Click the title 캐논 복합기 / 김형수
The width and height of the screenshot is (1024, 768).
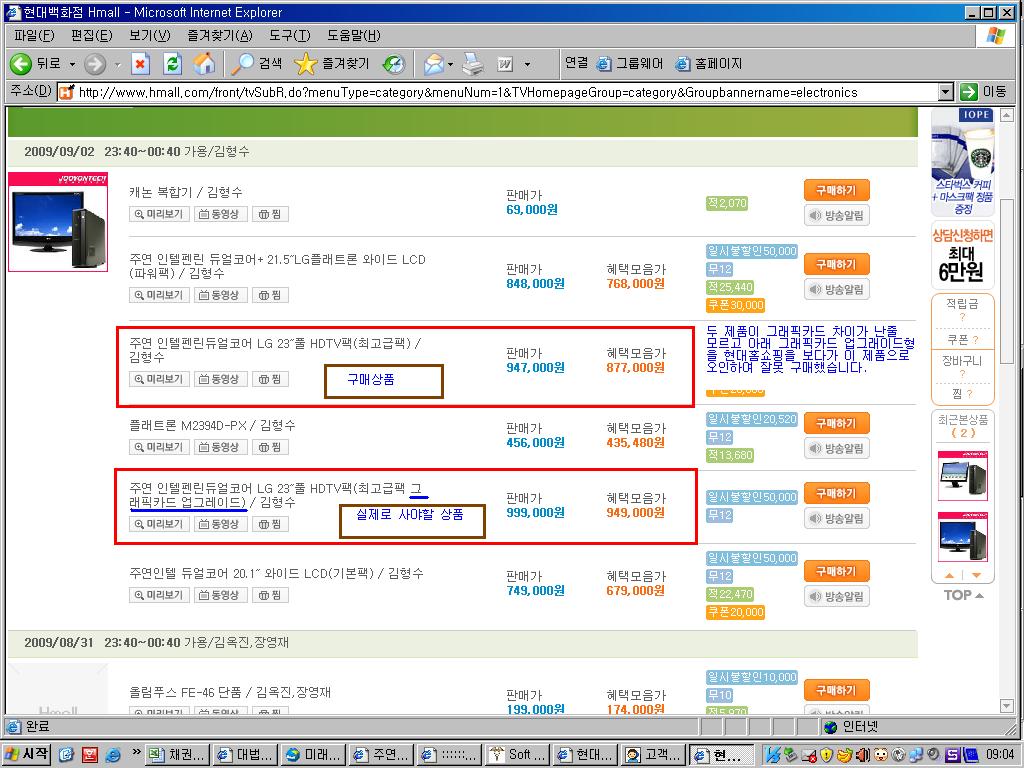186,193
